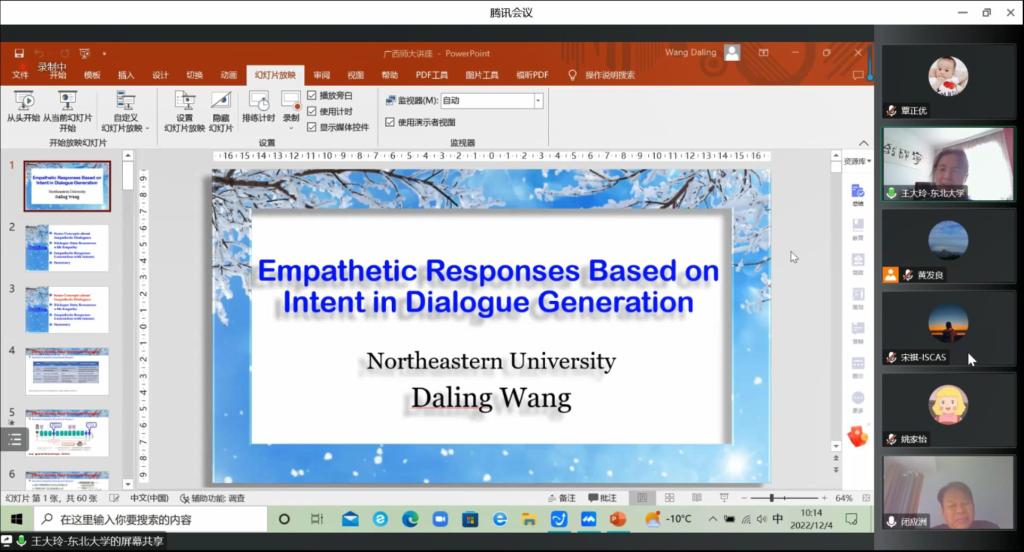Click the 宋祺-ISCAS participant tile in Tencent Meeting

pyautogui.click(x=948, y=328)
